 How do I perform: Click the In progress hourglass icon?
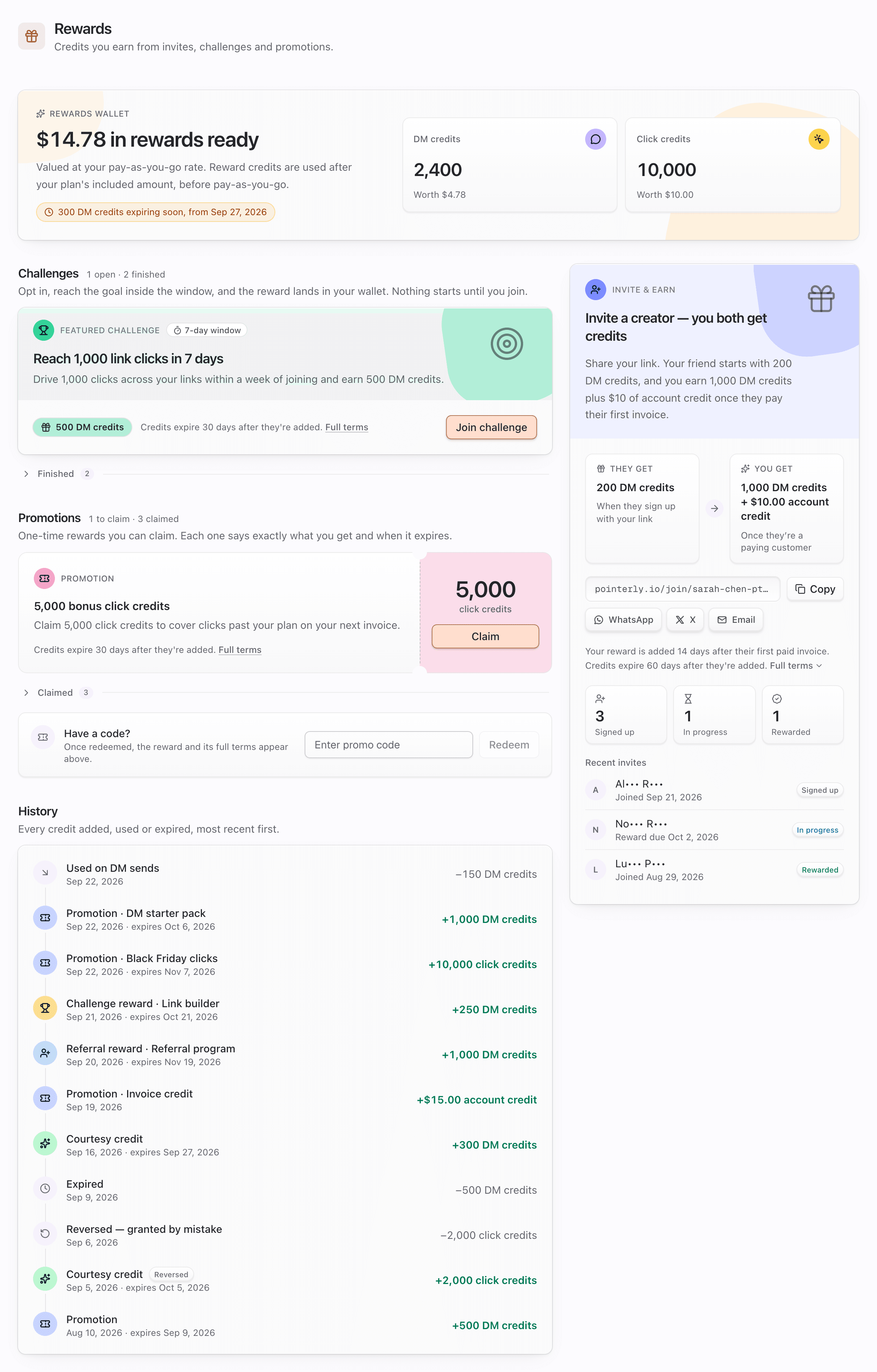click(x=688, y=699)
